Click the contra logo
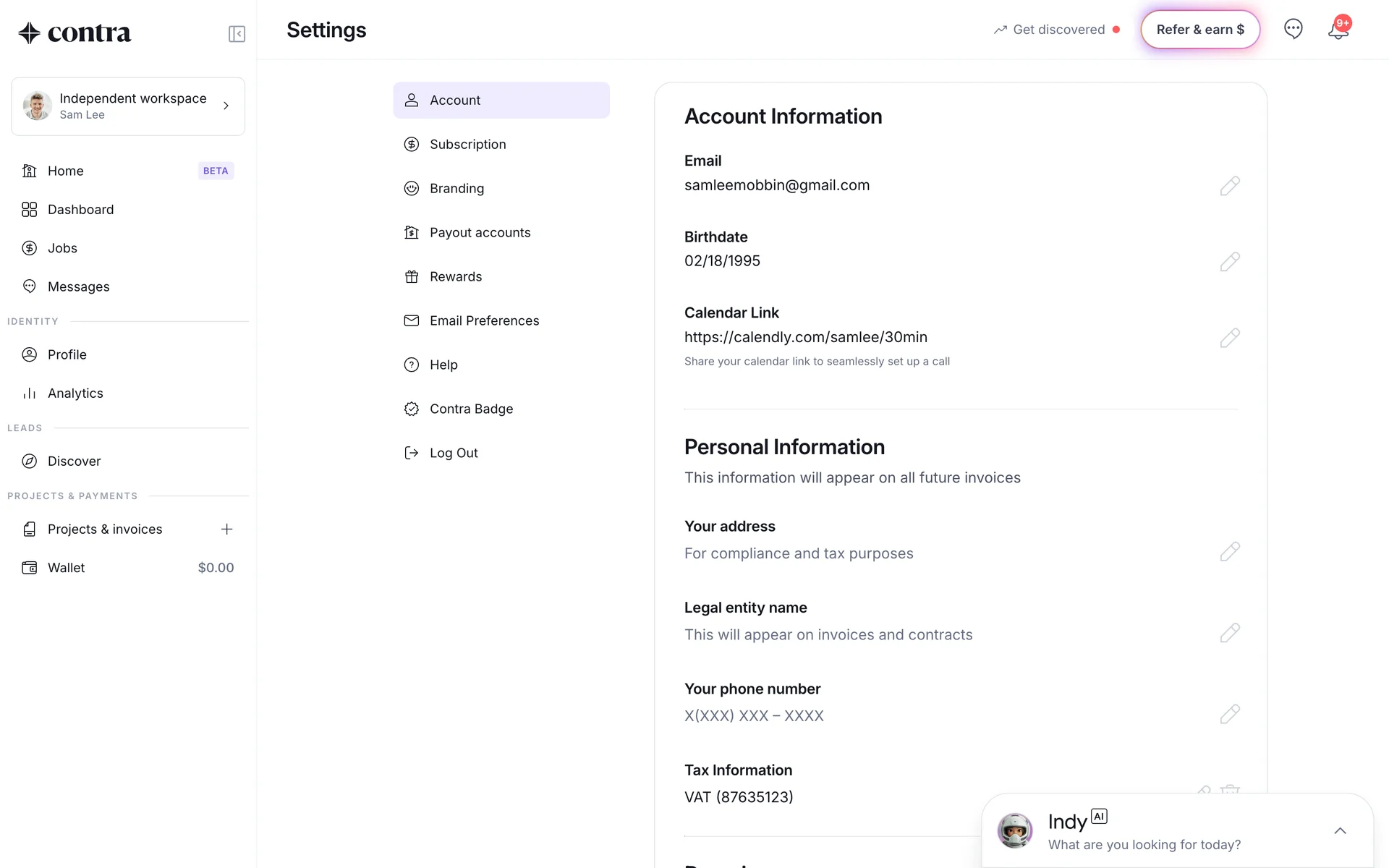Image resolution: width=1389 pixels, height=868 pixels. (75, 33)
